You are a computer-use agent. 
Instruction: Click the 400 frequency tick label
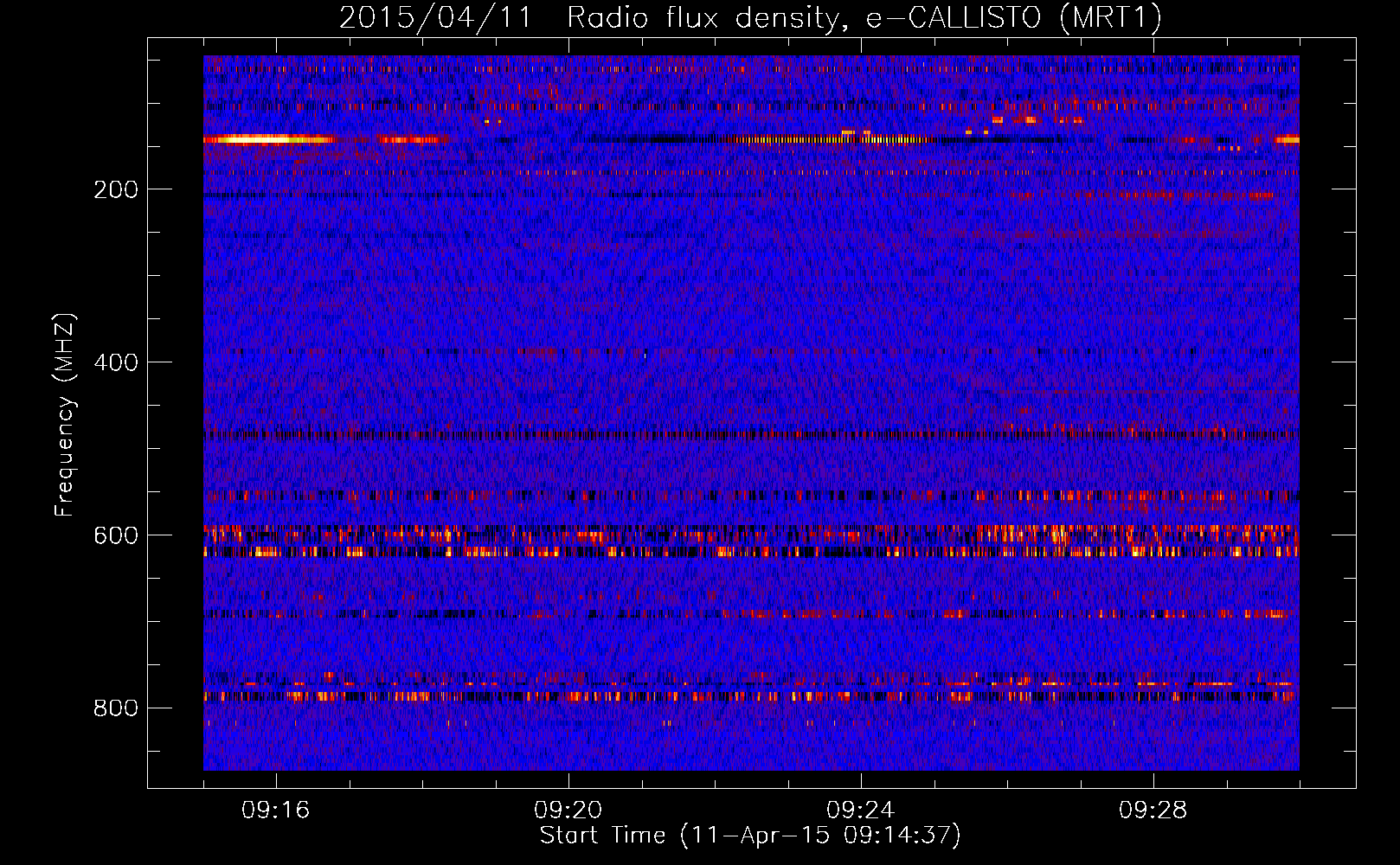116,362
